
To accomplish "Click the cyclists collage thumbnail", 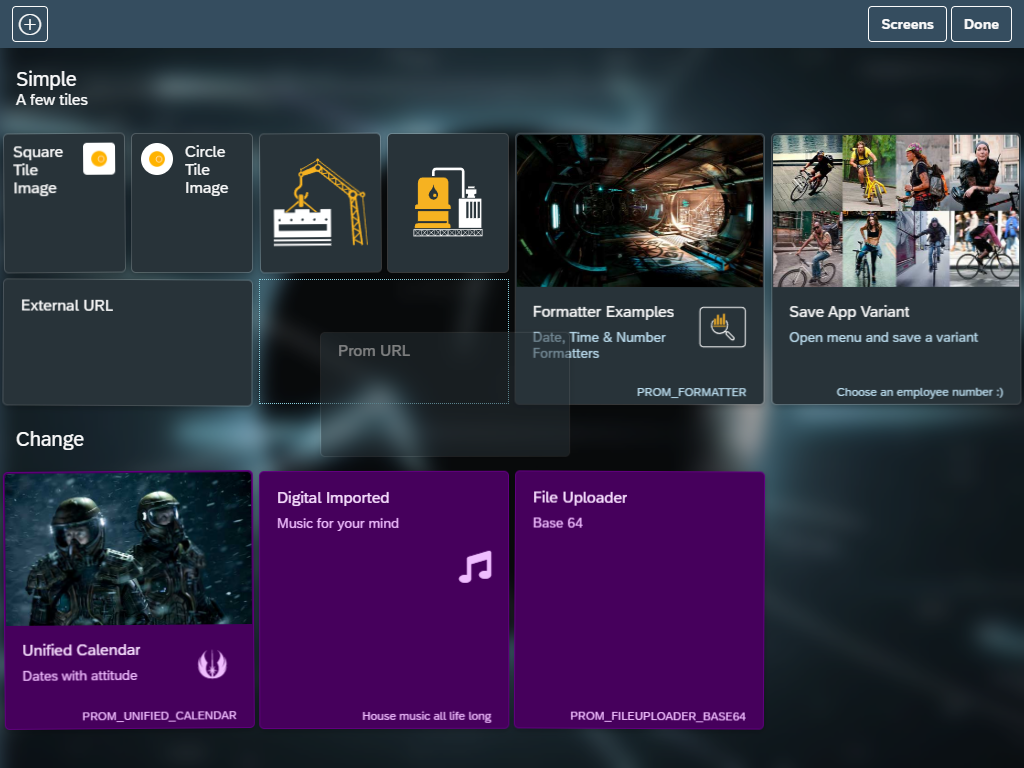I will coord(895,211).
